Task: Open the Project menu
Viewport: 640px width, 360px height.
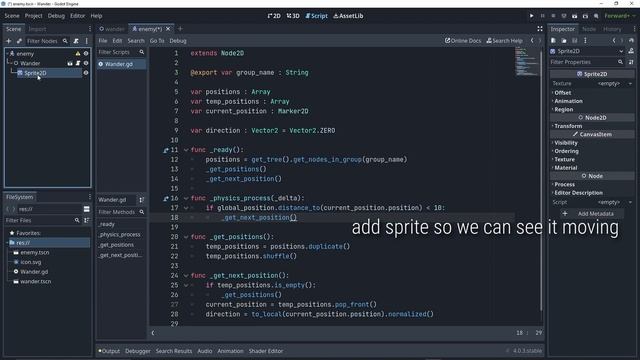Action: (33, 16)
